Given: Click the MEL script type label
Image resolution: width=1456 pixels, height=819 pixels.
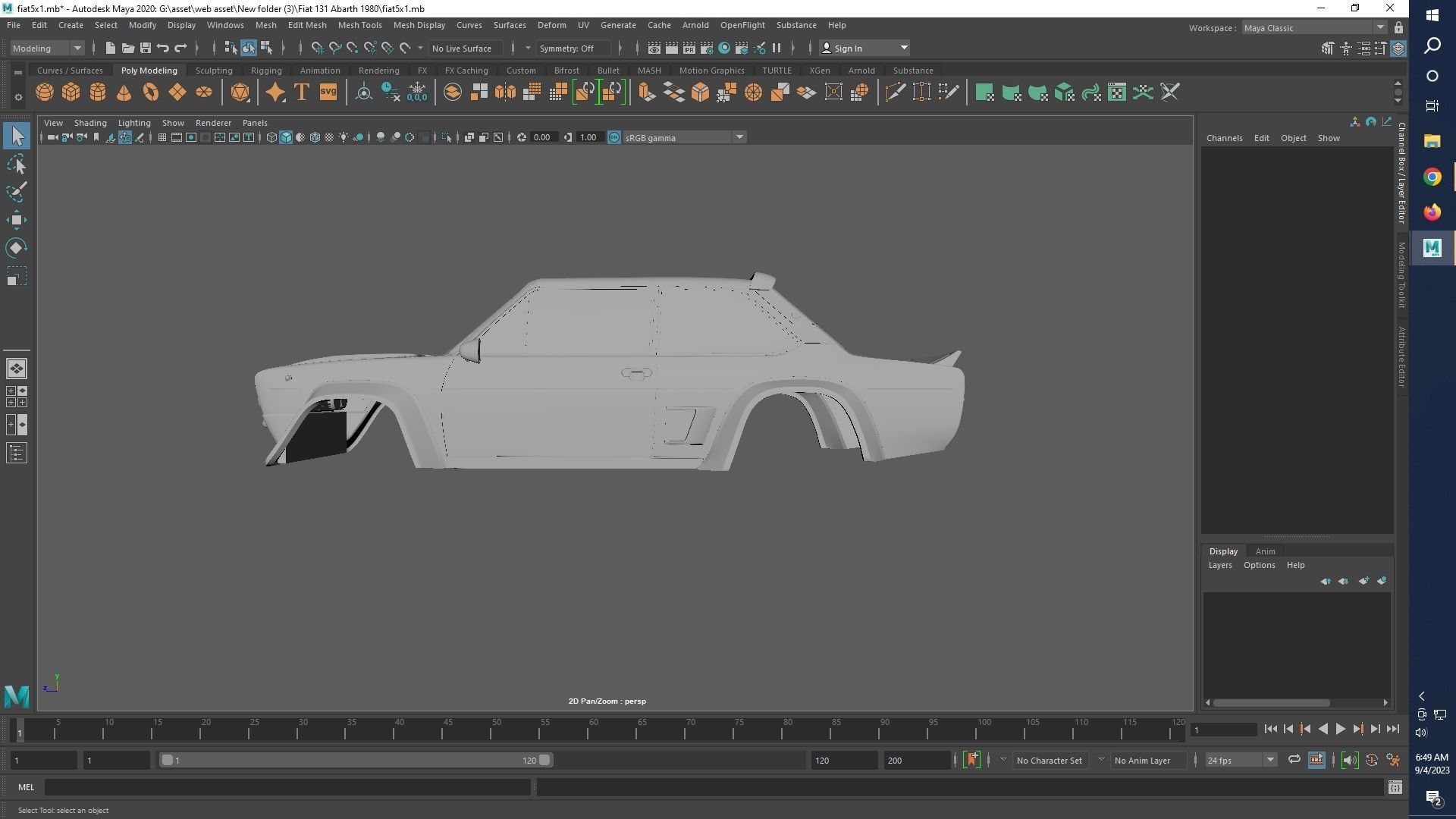Looking at the screenshot, I should coord(26,787).
